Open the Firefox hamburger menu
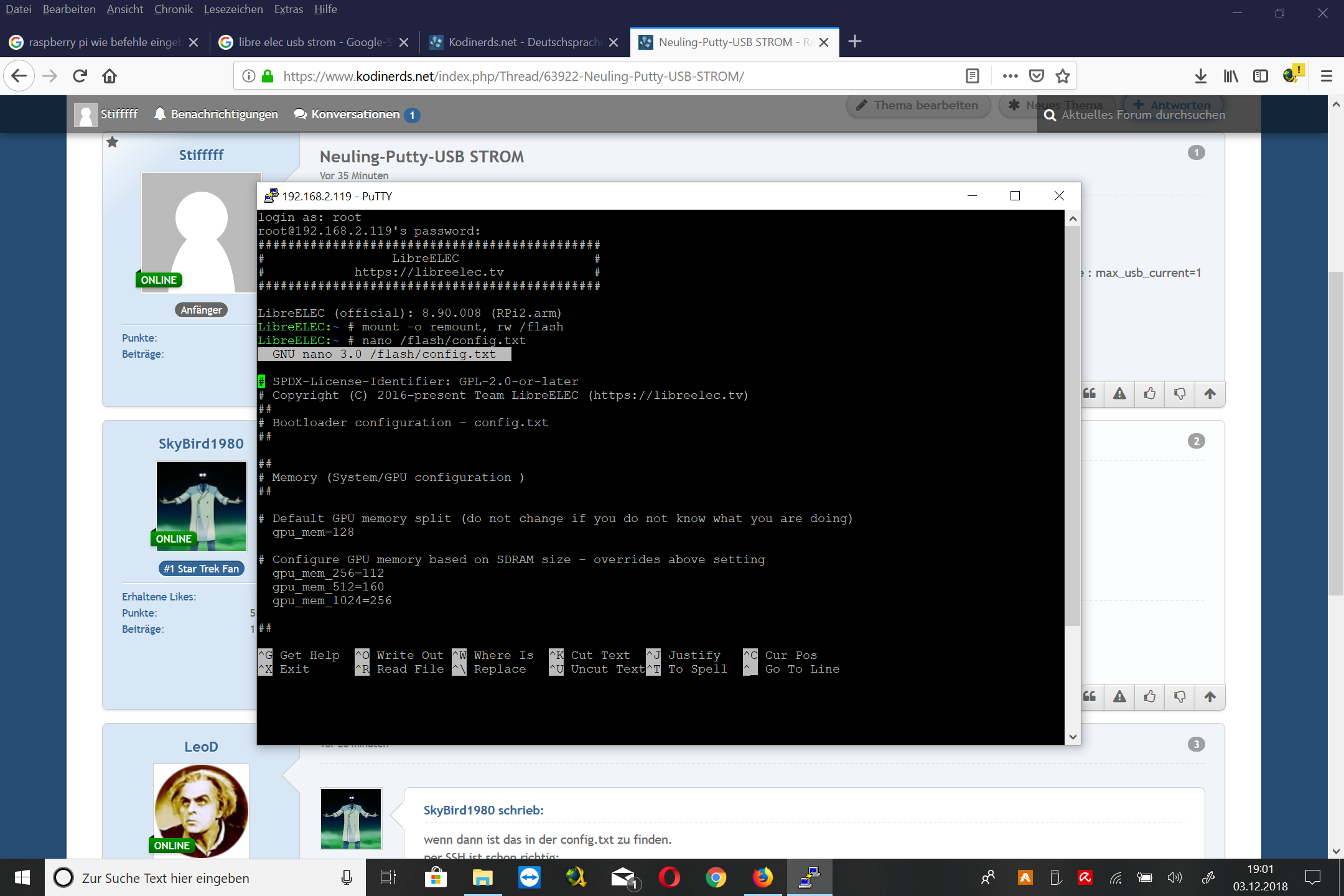1344x896 pixels. pyautogui.click(x=1327, y=76)
